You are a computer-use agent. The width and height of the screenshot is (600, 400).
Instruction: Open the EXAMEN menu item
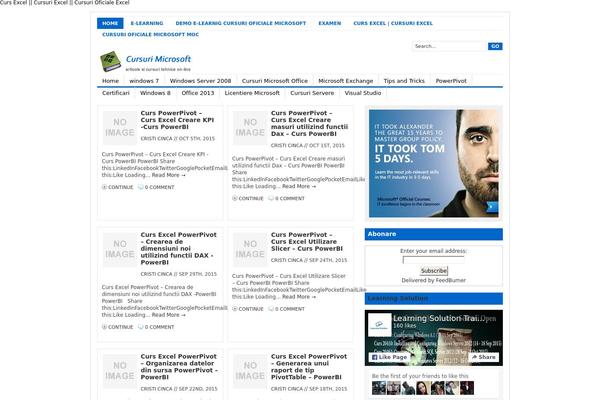pos(329,23)
